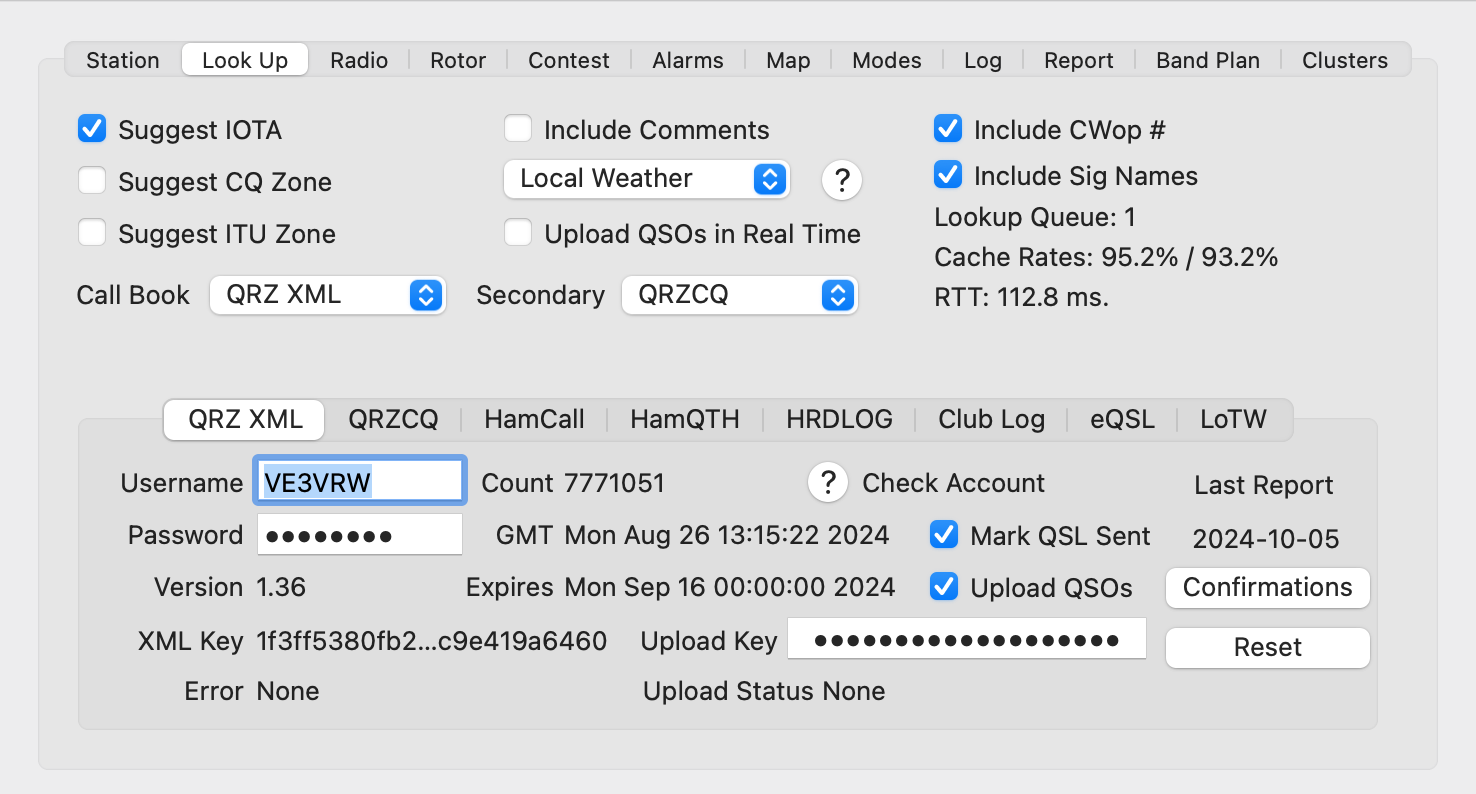The height and width of the screenshot is (794, 1476).
Task: Expand the Secondary QRZCQ dropdown
Action: click(x=739, y=295)
